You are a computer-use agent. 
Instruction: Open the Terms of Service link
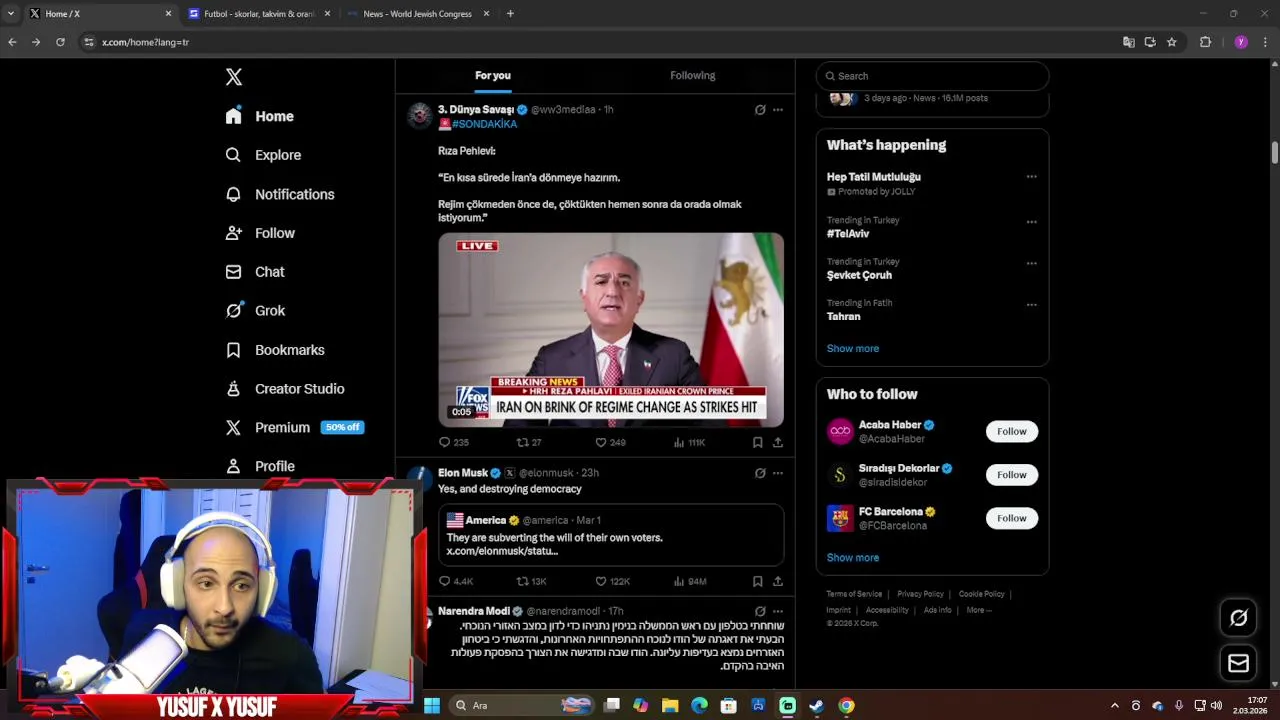854,594
